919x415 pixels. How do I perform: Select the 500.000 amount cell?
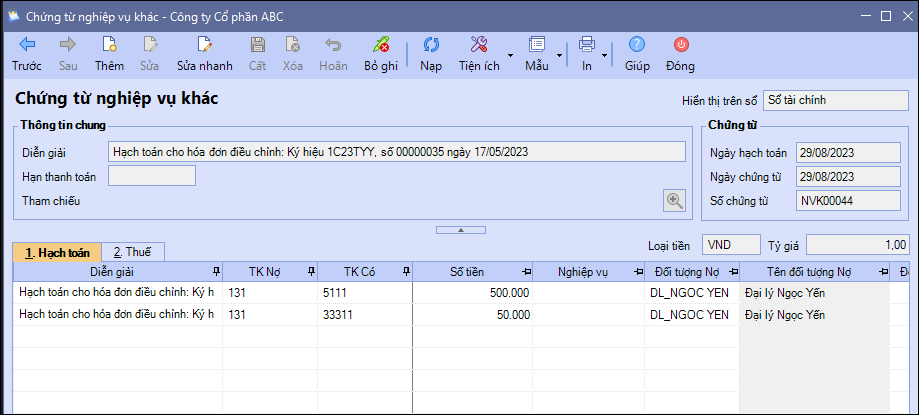[x=472, y=293]
